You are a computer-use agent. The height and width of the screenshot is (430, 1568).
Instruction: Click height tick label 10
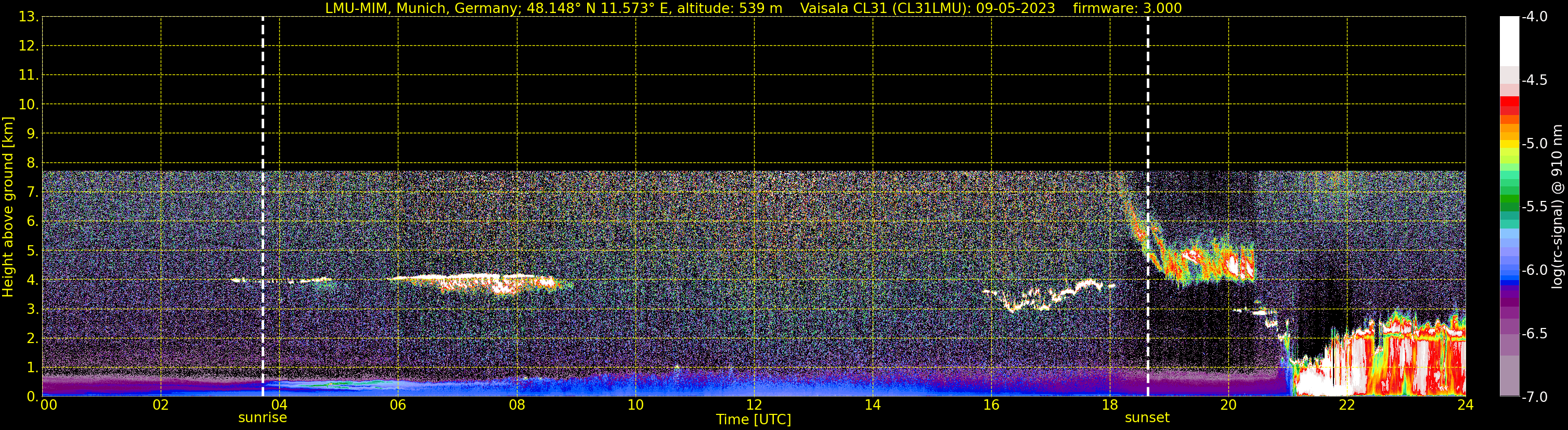point(28,105)
